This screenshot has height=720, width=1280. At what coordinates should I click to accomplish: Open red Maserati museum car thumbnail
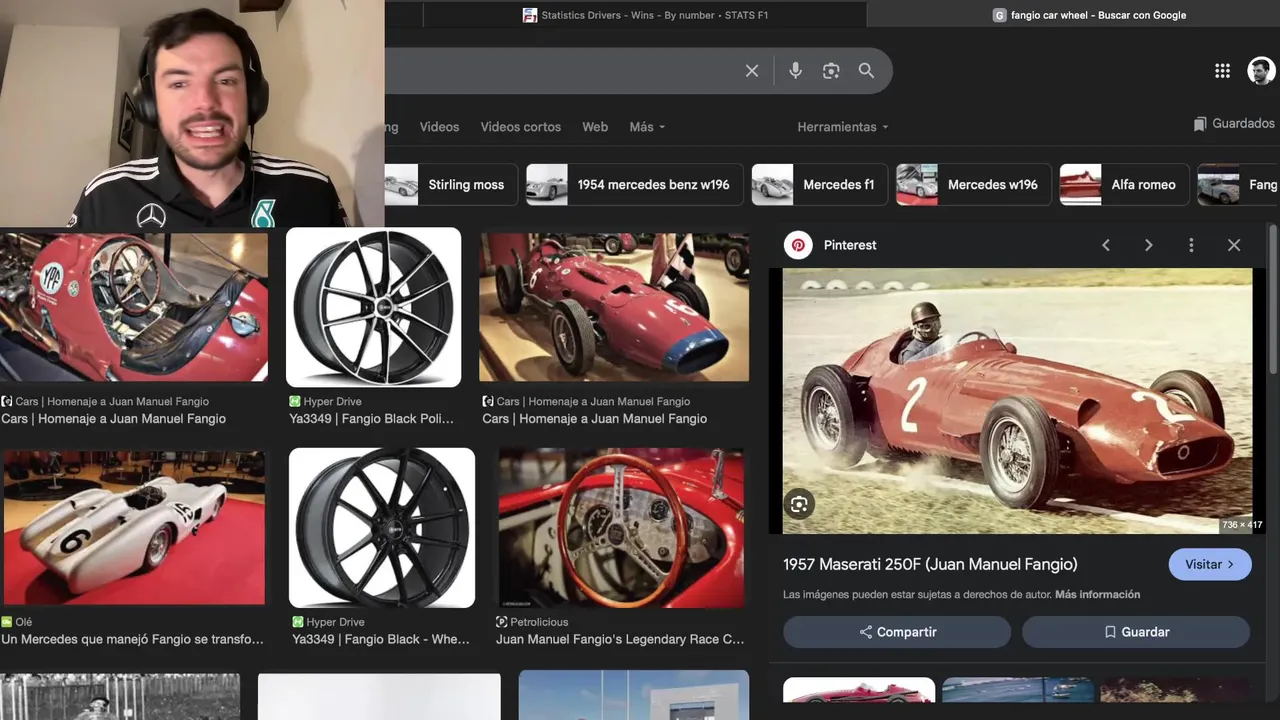[614, 307]
